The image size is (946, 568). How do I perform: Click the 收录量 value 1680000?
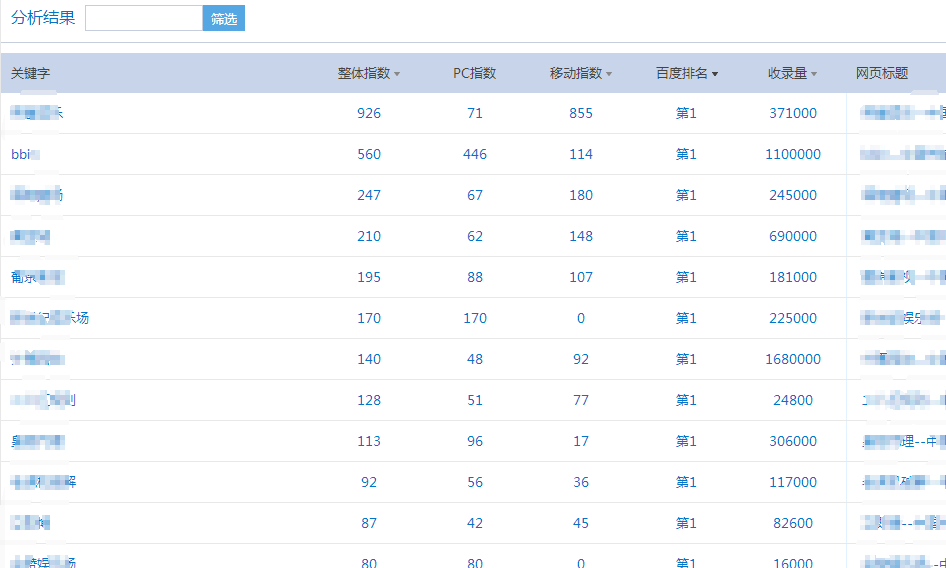pos(793,359)
